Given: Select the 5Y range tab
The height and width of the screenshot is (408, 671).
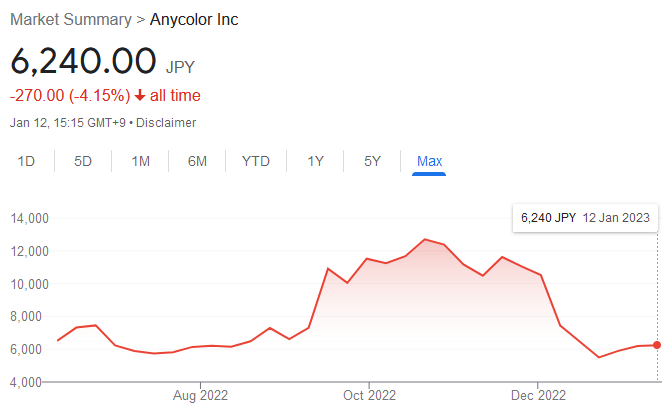Looking at the screenshot, I should (372, 161).
